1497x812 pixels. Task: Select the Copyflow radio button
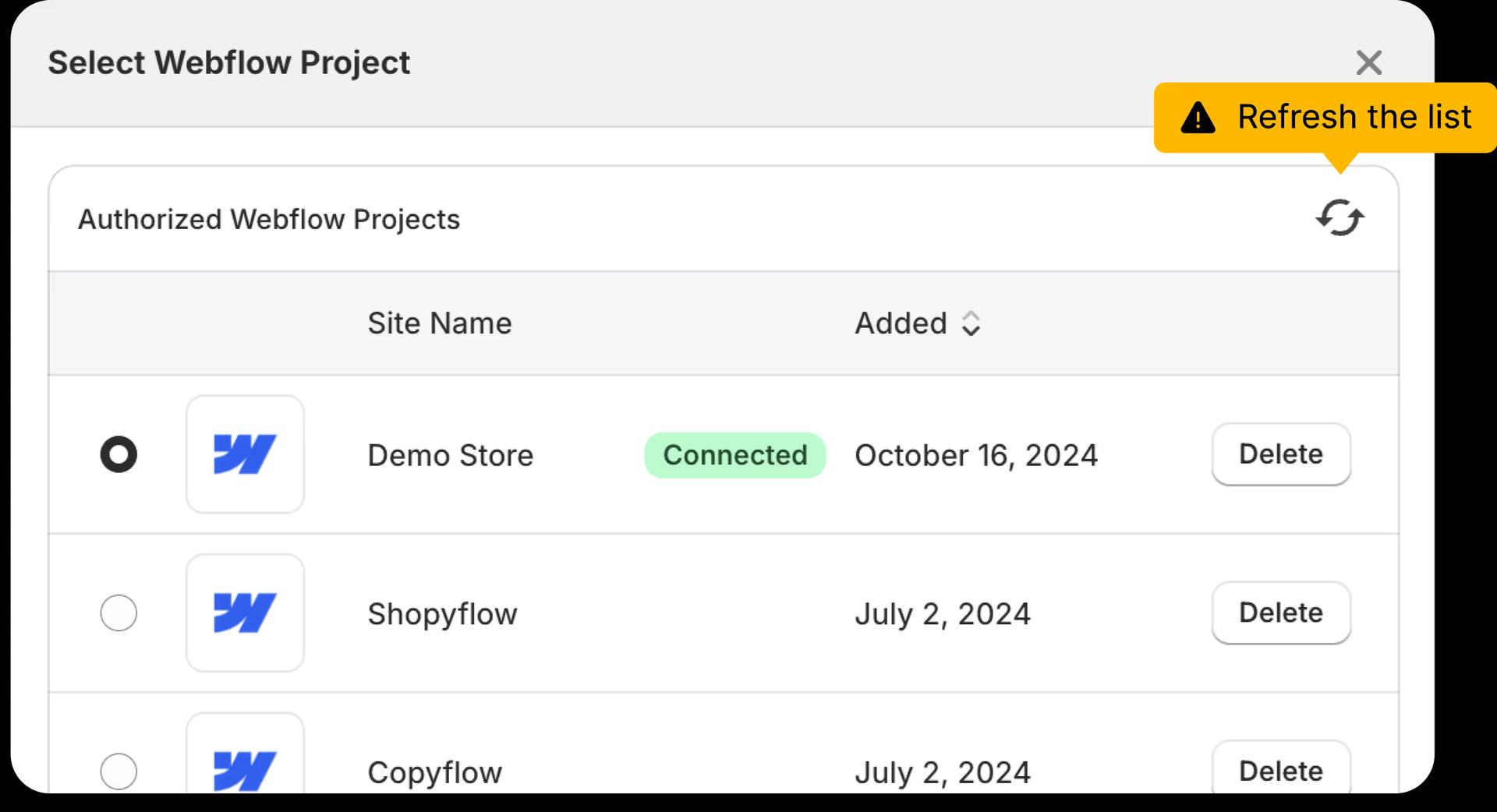click(119, 771)
